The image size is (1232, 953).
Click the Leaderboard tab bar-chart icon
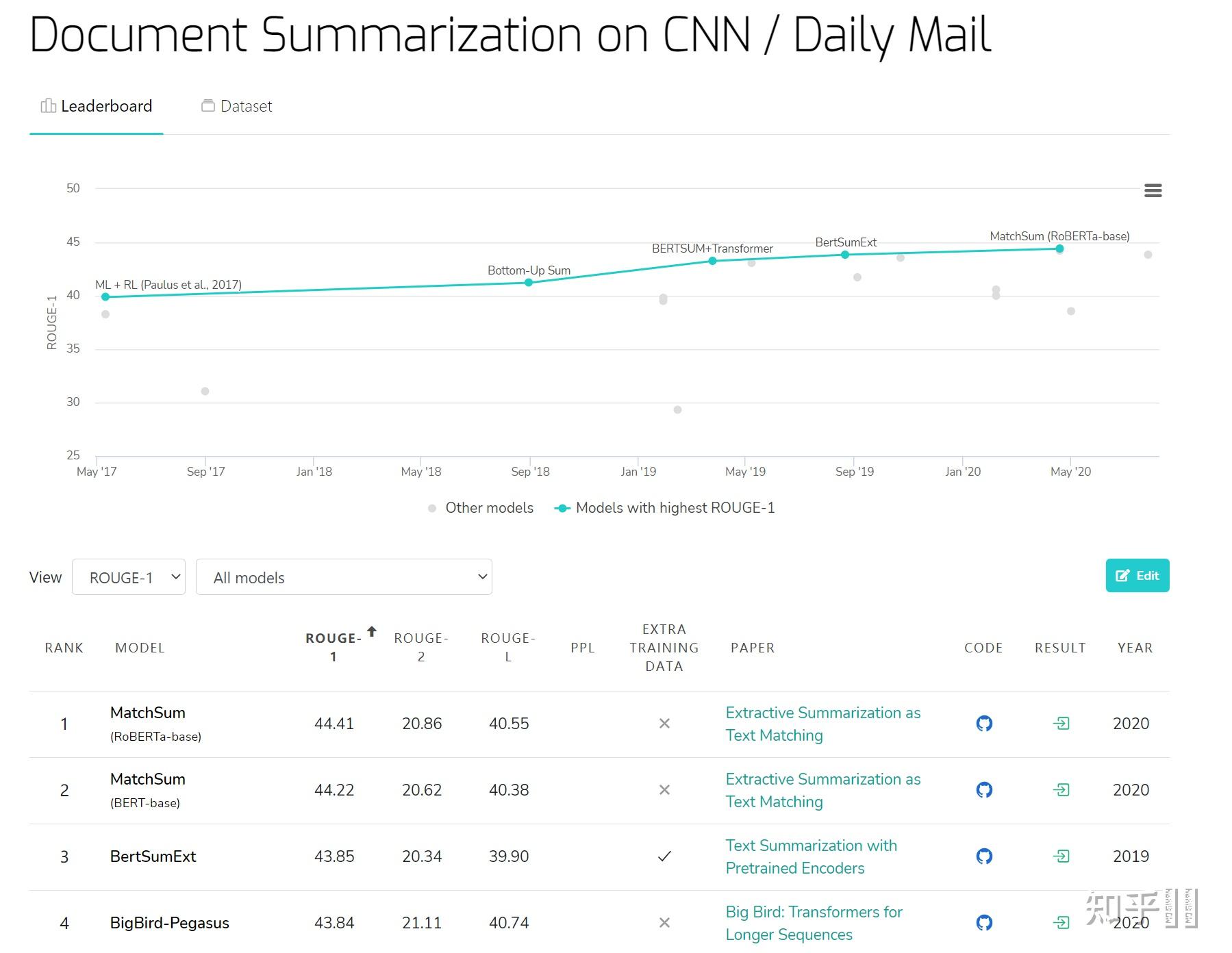(48, 105)
